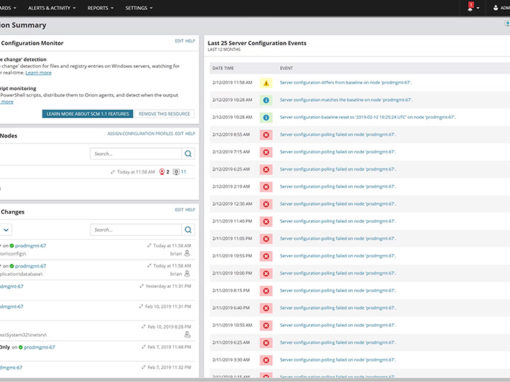Image resolution: width=510 pixels, height=382 pixels.
Task: Click the user account icon in the top bar
Action: pos(496,8)
